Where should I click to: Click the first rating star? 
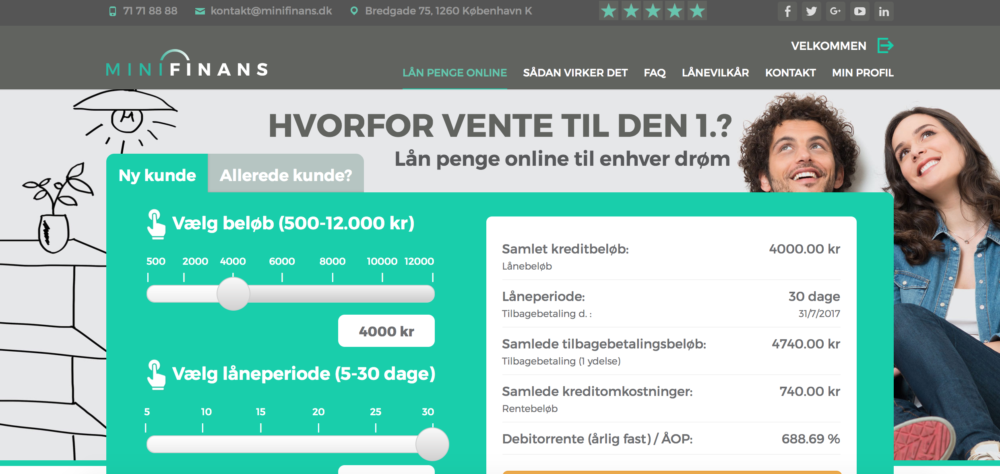tap(608, 11)
